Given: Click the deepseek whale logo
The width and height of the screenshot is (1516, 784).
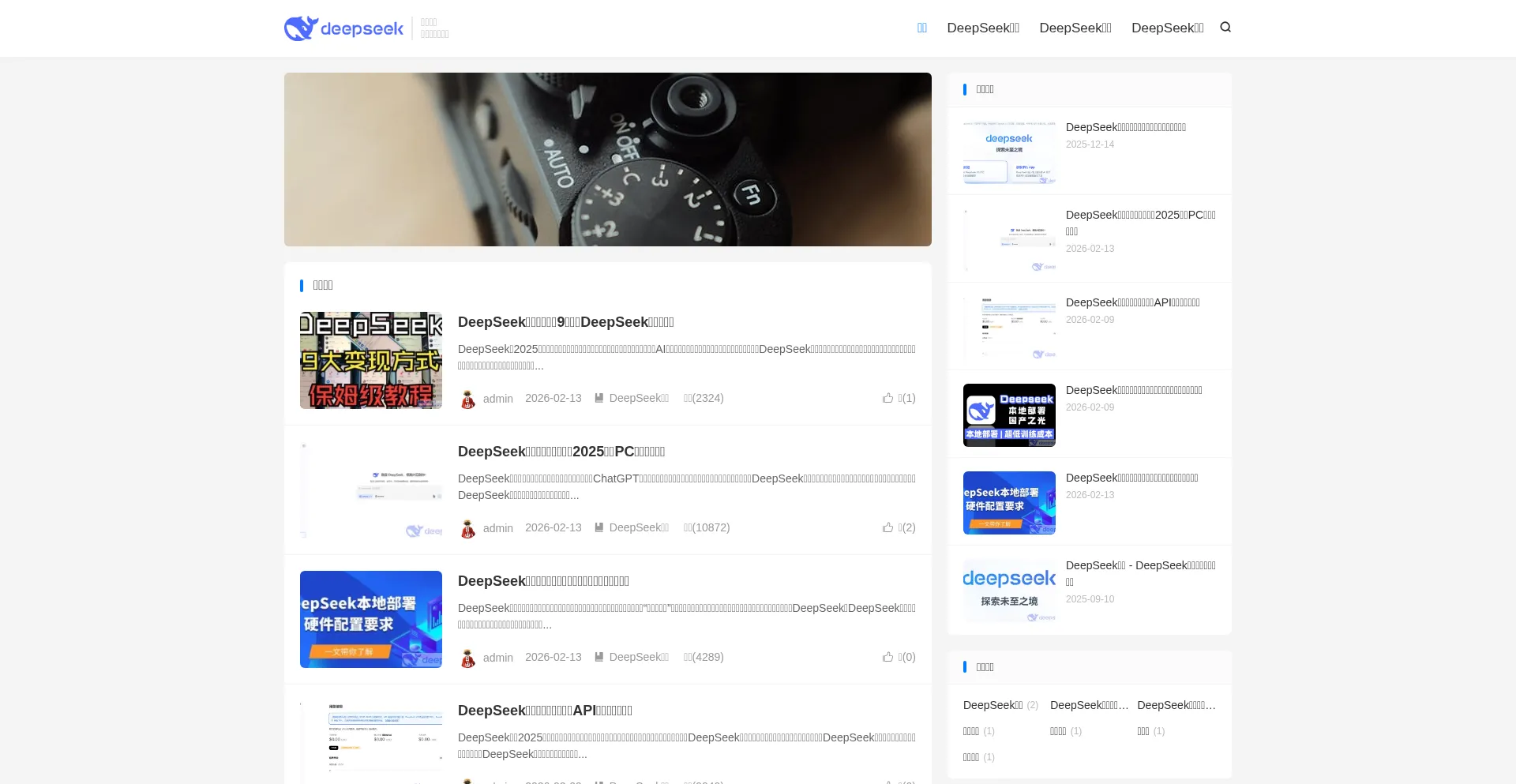Looking at the screenshot, I should [x=343, y=28].
